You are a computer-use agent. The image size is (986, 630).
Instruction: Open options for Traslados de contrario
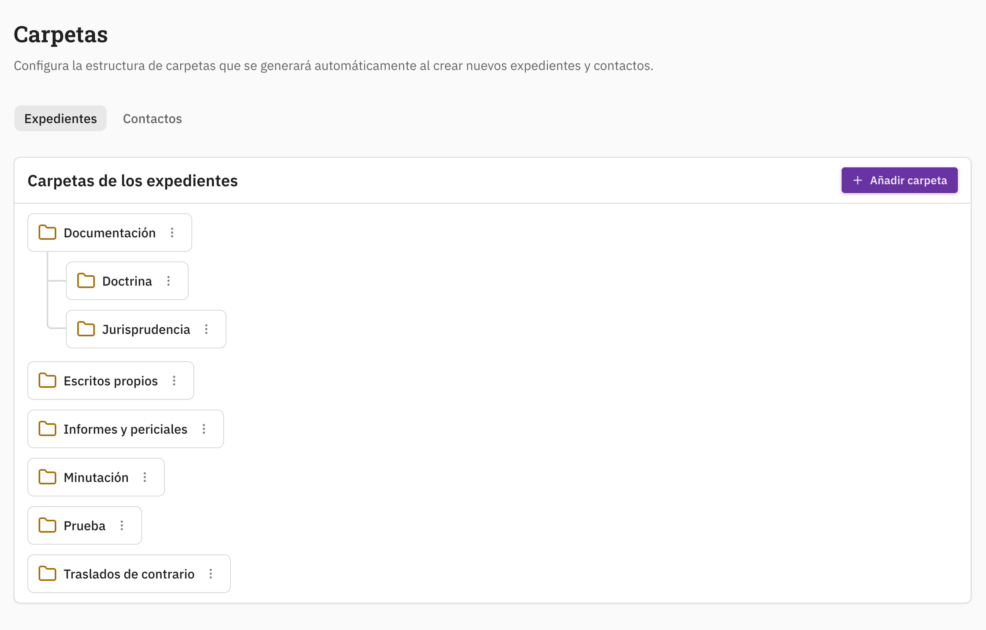point(211,574)
